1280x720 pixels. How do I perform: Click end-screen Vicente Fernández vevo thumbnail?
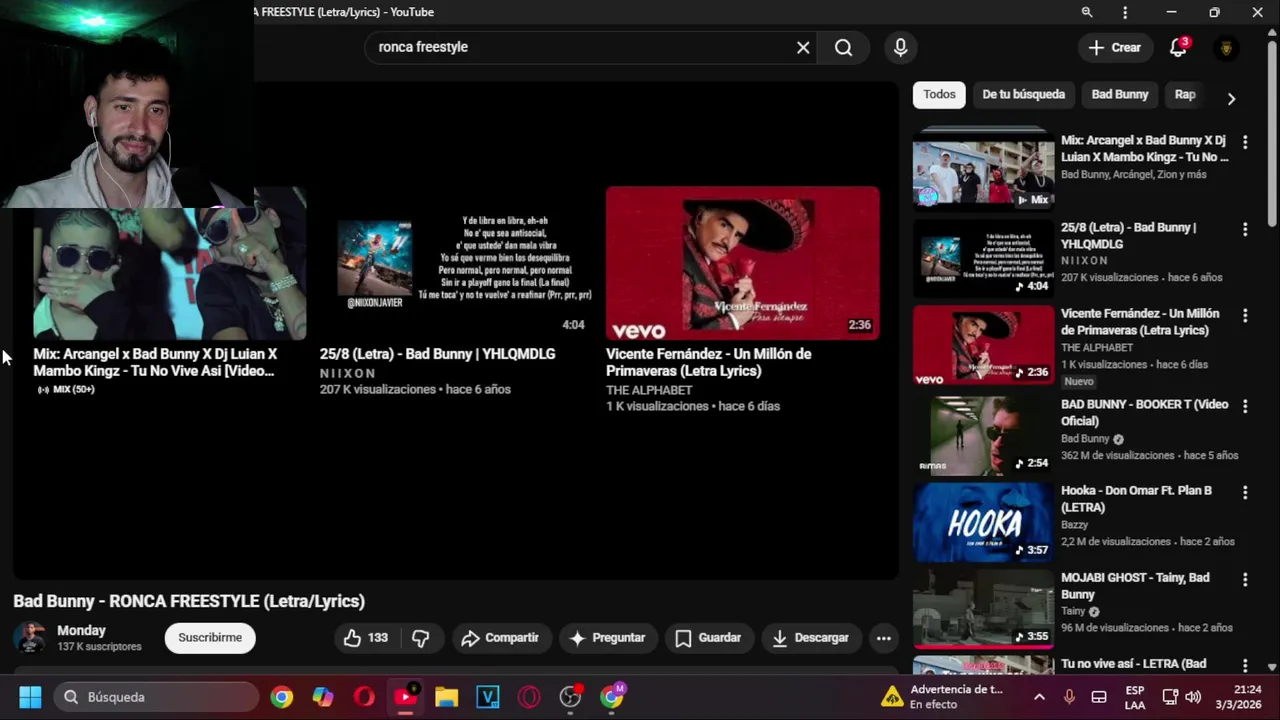(743, 263)
